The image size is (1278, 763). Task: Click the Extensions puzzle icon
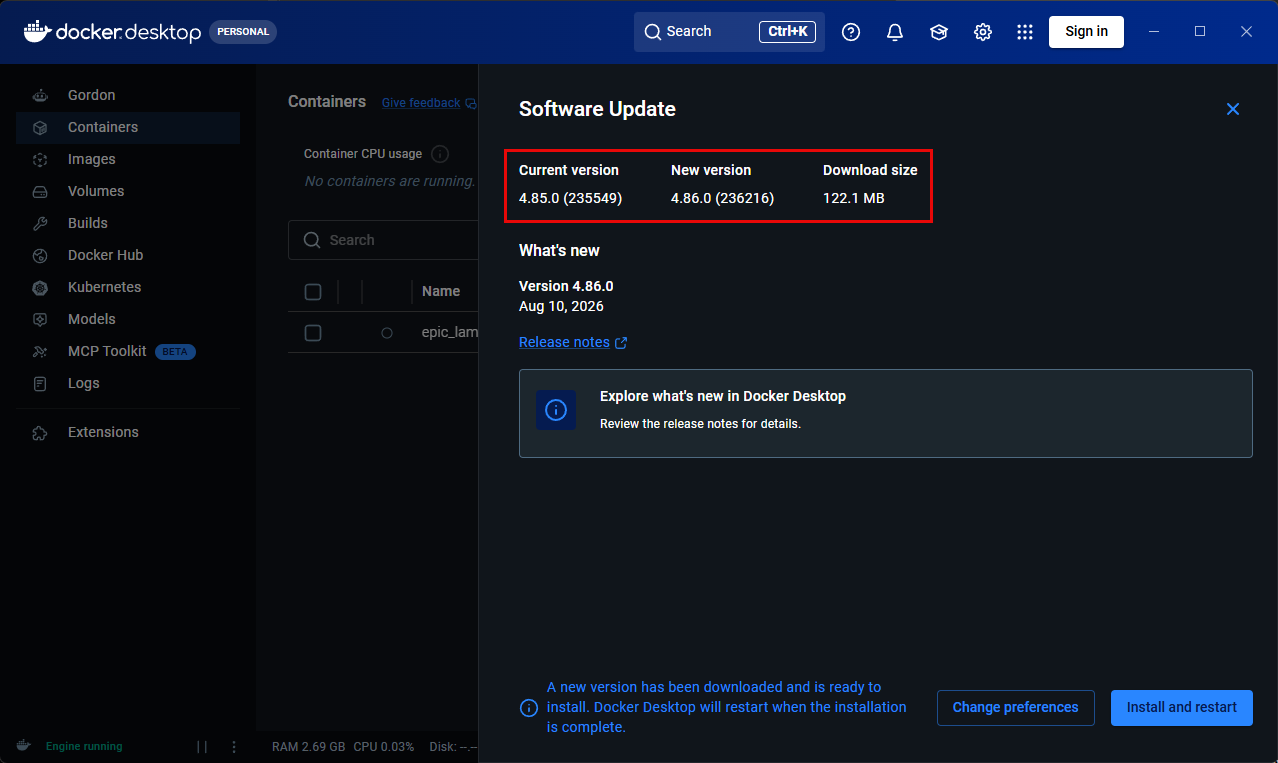click(40, 432)
